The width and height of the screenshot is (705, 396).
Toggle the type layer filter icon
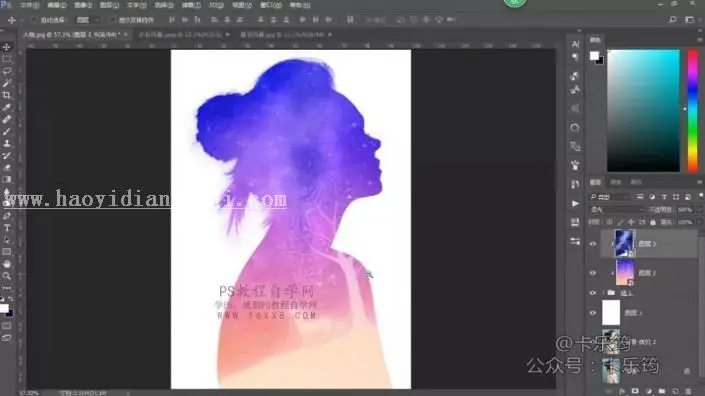664,197
